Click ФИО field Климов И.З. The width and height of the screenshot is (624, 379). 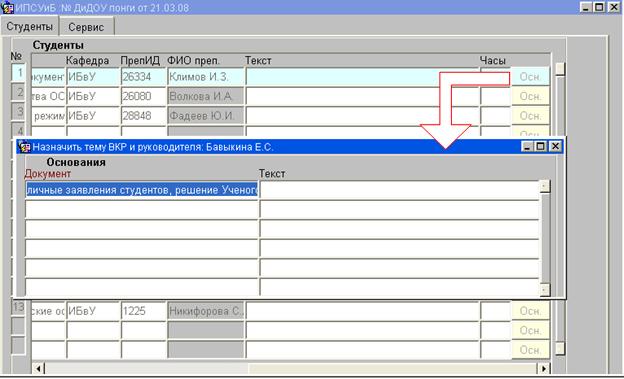point(205,76)
